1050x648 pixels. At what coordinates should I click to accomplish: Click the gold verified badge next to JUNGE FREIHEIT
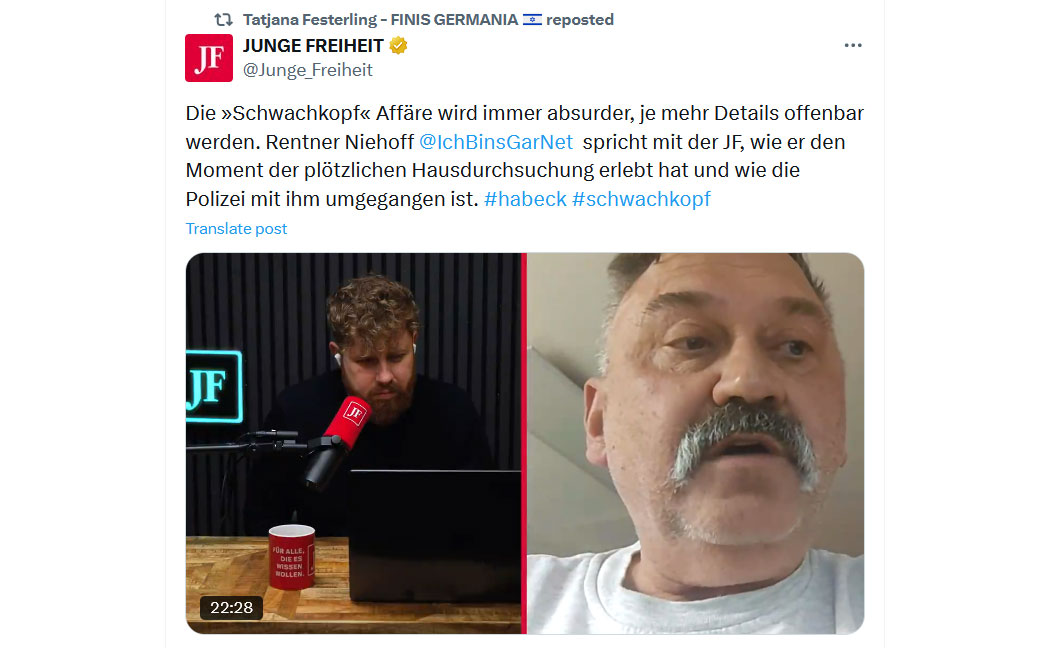click(398, 46)
